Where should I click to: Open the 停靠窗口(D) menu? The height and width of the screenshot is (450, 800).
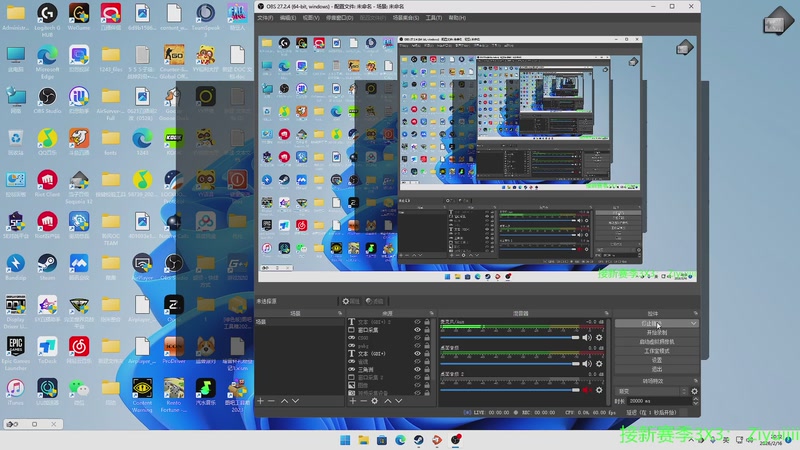[339, 18]
